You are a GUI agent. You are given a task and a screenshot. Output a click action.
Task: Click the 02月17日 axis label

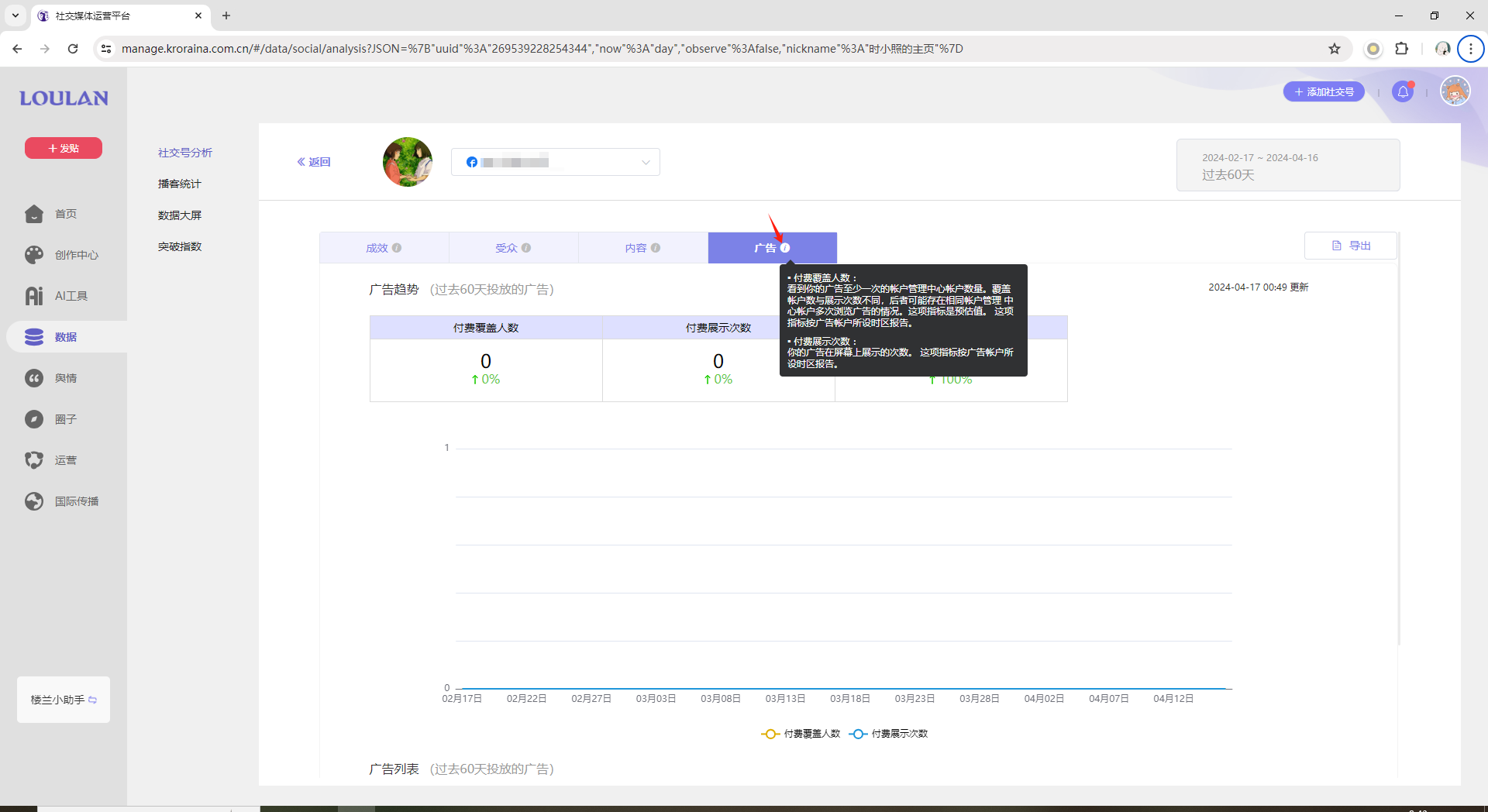[x=462, y=699]
